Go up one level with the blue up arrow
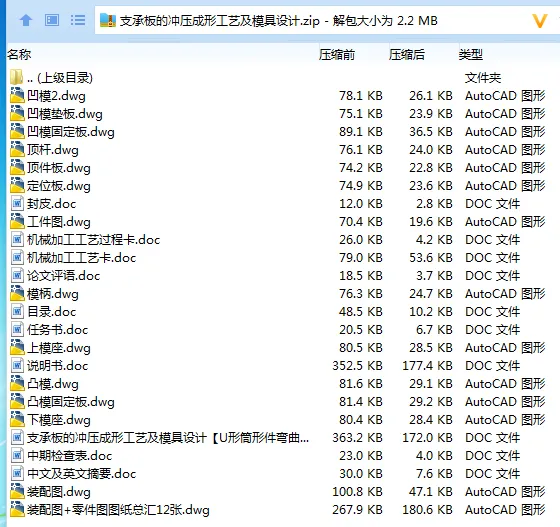 pos(26,20)
